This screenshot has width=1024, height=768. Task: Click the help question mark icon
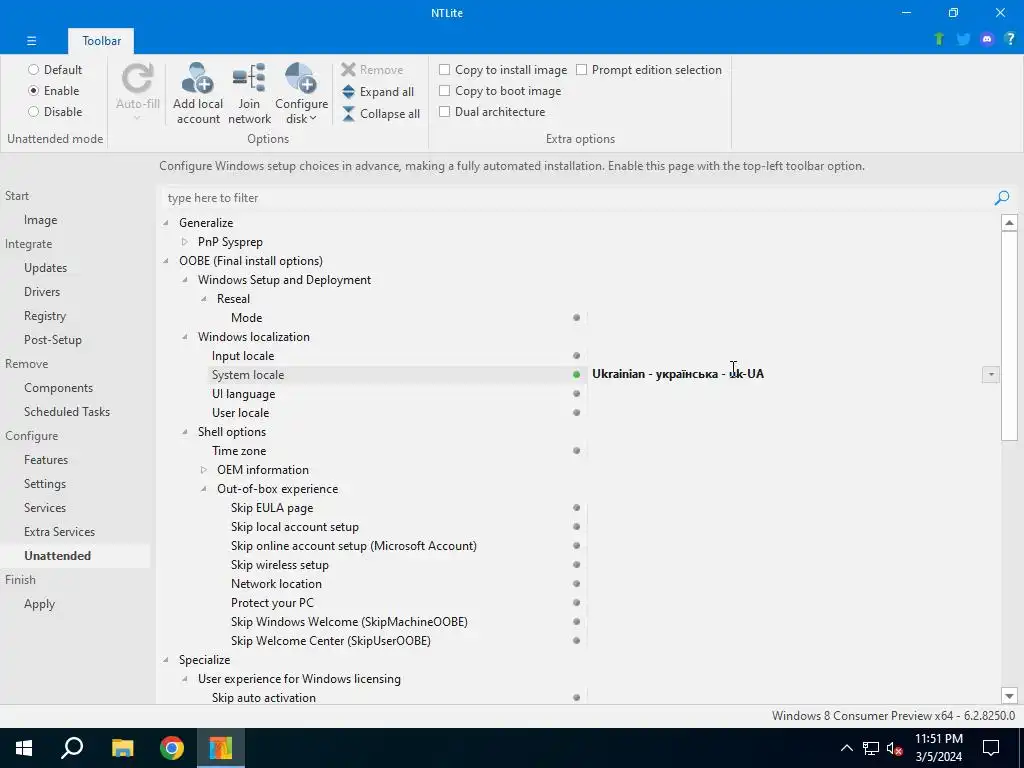(x=1010, y=39)
